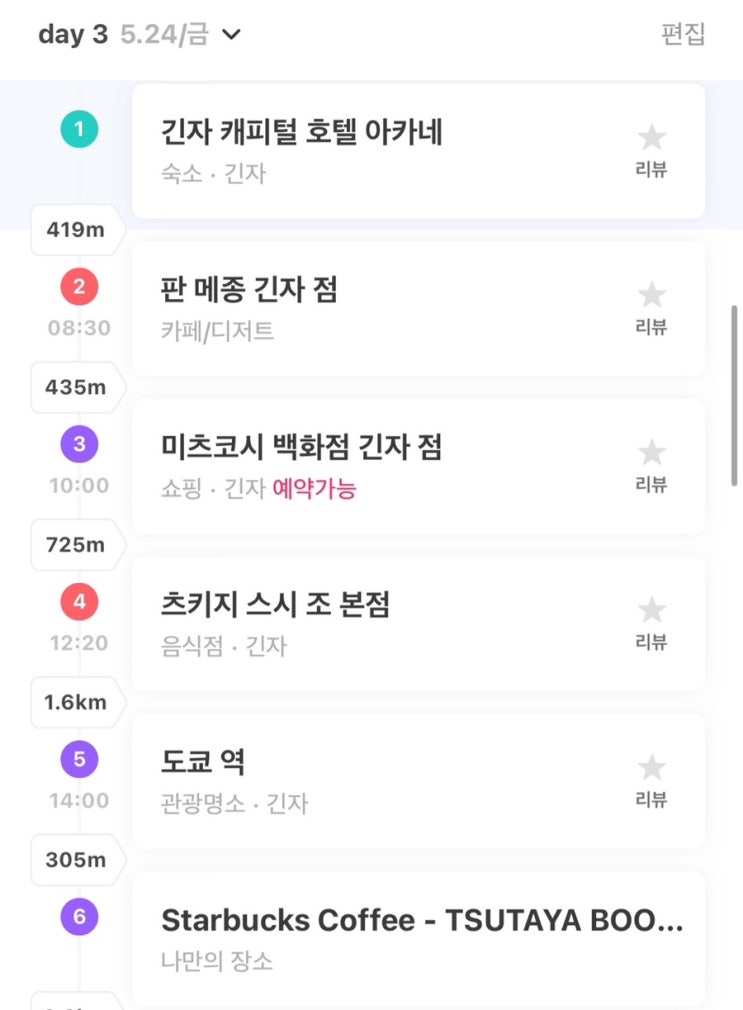
Task: Open the 725m distance tag
Action: tap(75, 545)
